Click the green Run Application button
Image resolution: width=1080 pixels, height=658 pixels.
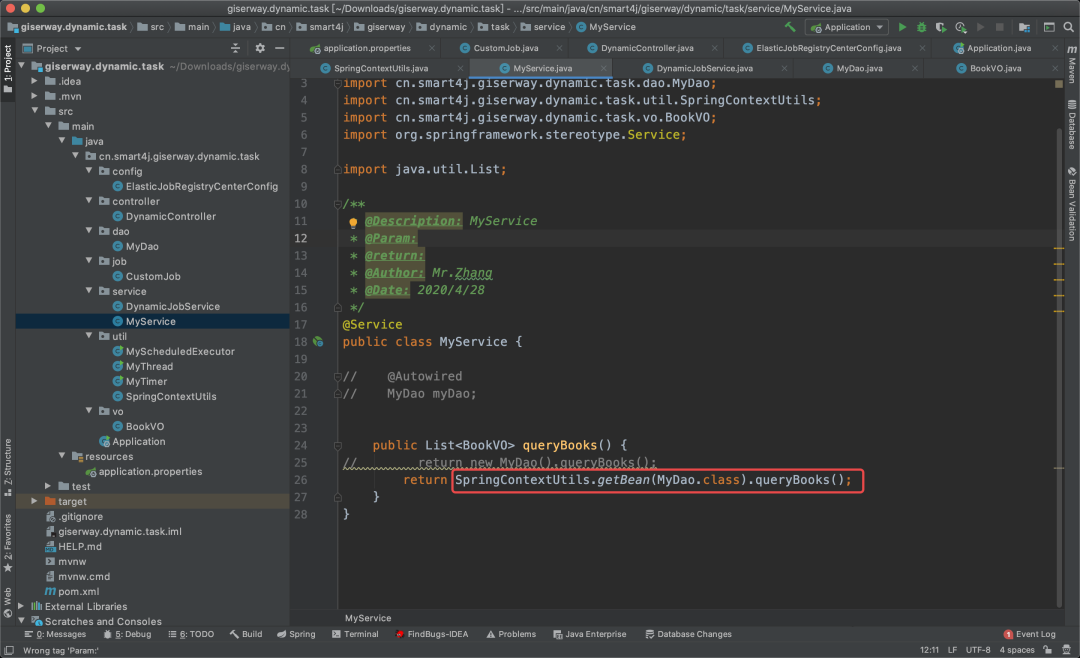pyautogui.click(x=903, y=27)
